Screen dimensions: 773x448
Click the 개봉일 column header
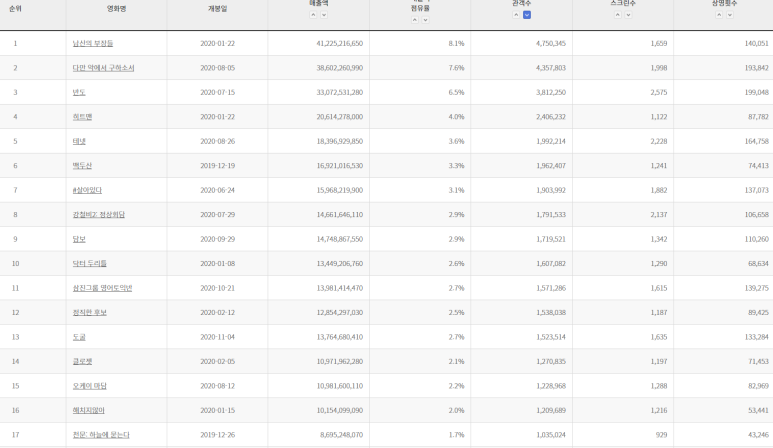pos(217,9)
